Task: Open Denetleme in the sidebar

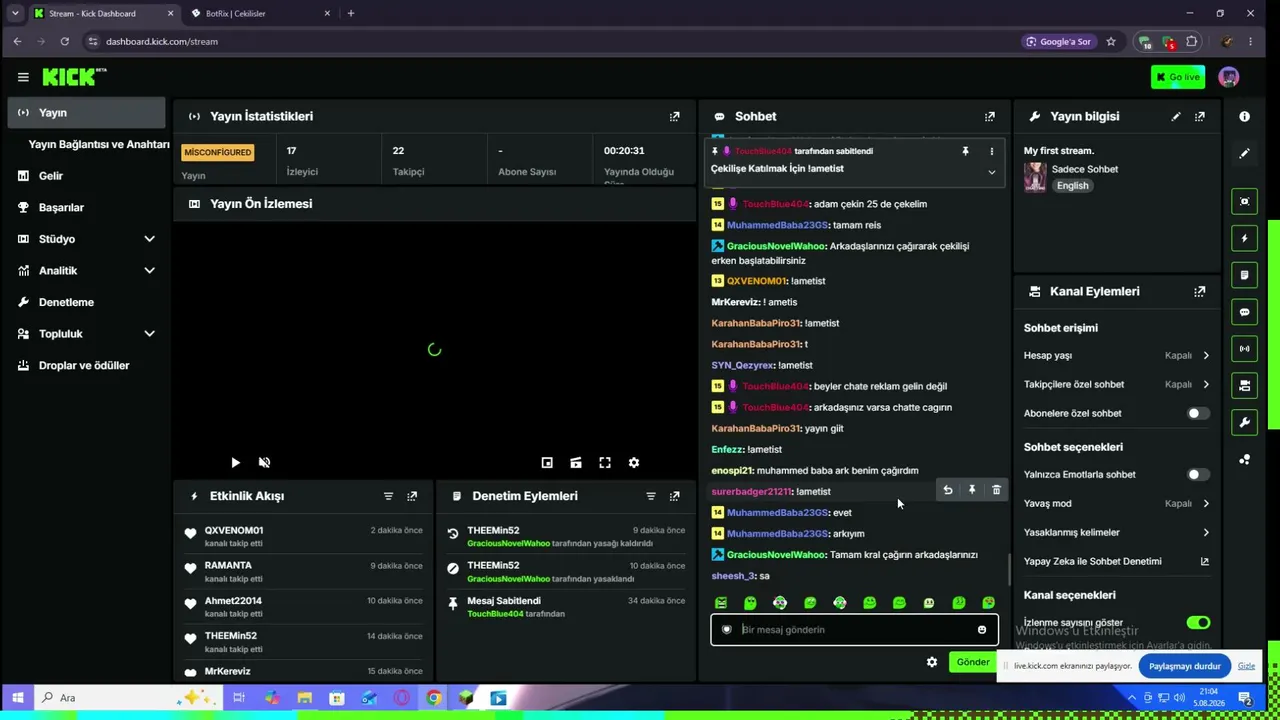Action: pos(85,302)
